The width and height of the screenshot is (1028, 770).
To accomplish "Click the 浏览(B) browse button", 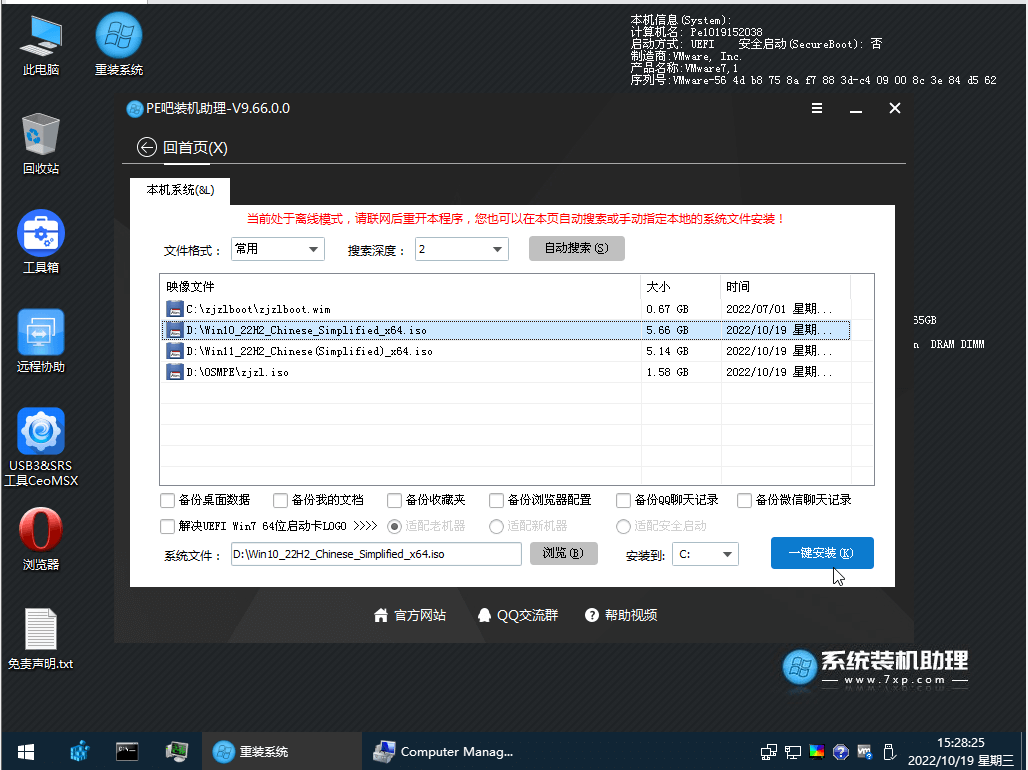I will click(563, 554).
